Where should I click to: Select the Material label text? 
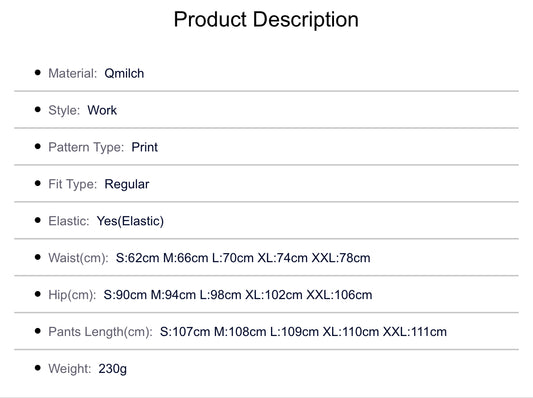pos(73,73)
